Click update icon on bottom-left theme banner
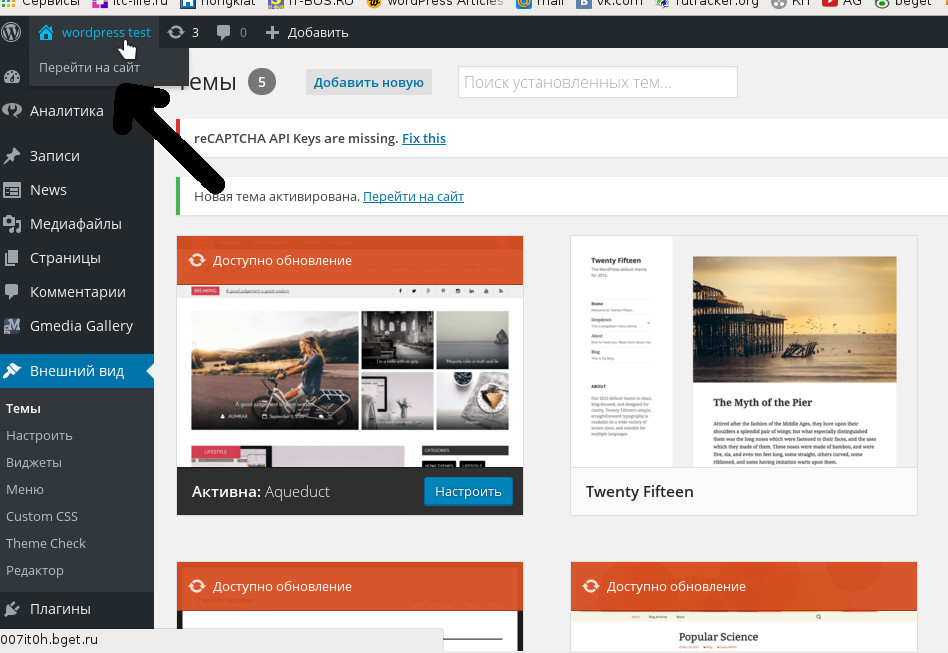 click(x=196, y=586)
